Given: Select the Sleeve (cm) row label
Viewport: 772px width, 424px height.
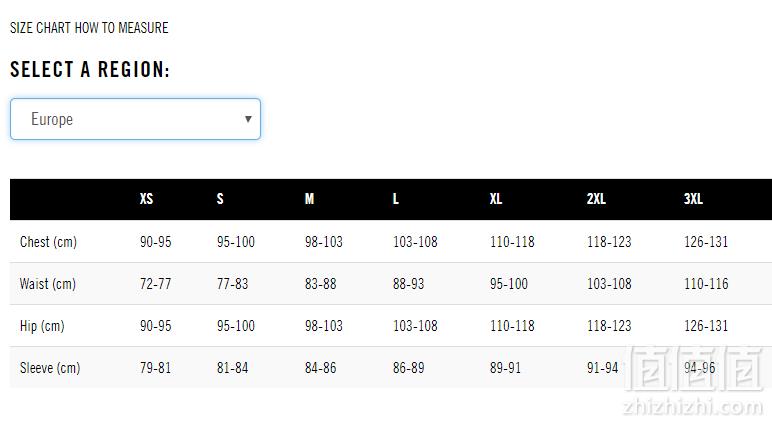Looking at the screenshot, I should tap(50, 368).
